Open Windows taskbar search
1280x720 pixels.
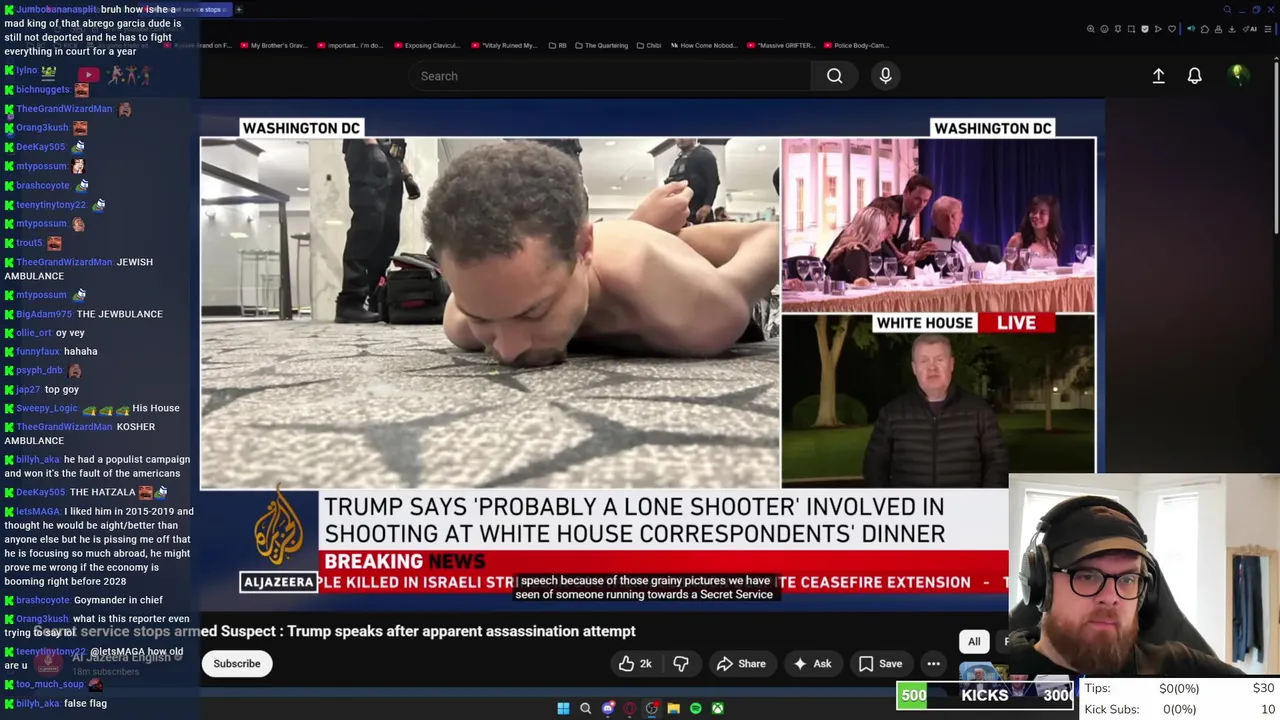click(x=585, y=708)
